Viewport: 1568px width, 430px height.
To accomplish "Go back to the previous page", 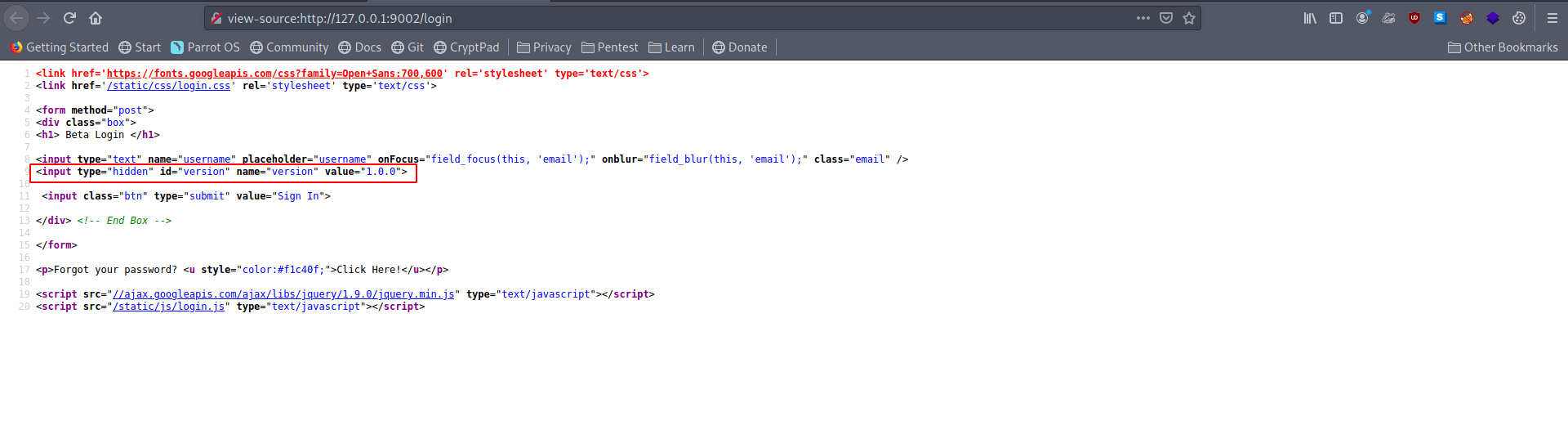I will tap(16, 18).
